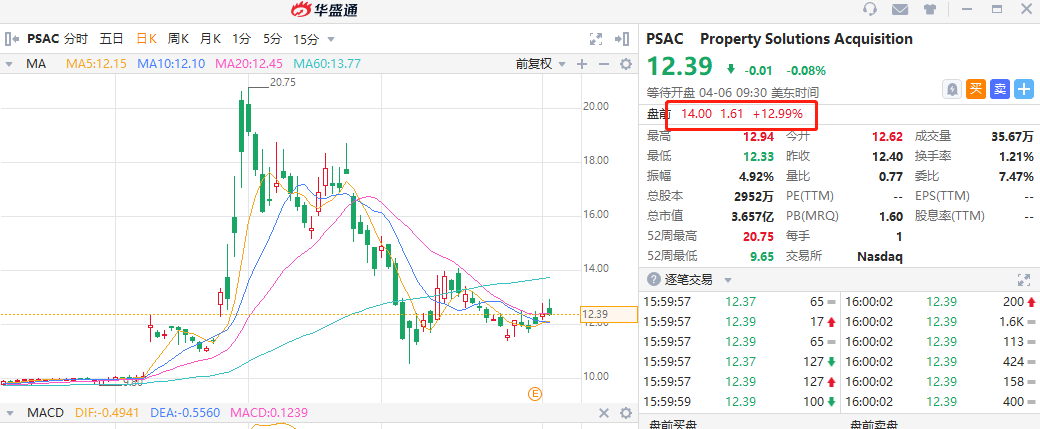Select the 周K weekly candlestick tab

[178, 39]
